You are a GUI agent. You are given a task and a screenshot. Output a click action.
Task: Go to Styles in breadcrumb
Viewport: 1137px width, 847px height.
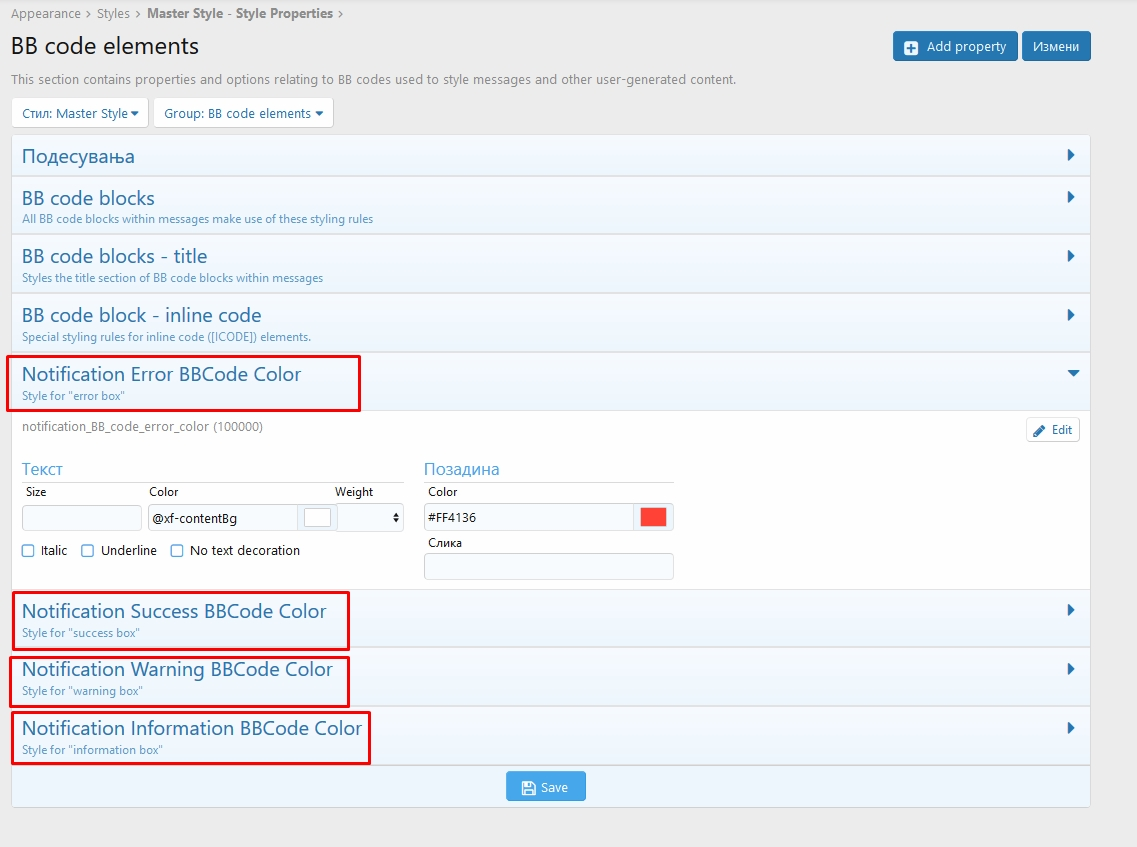[113, 14]
